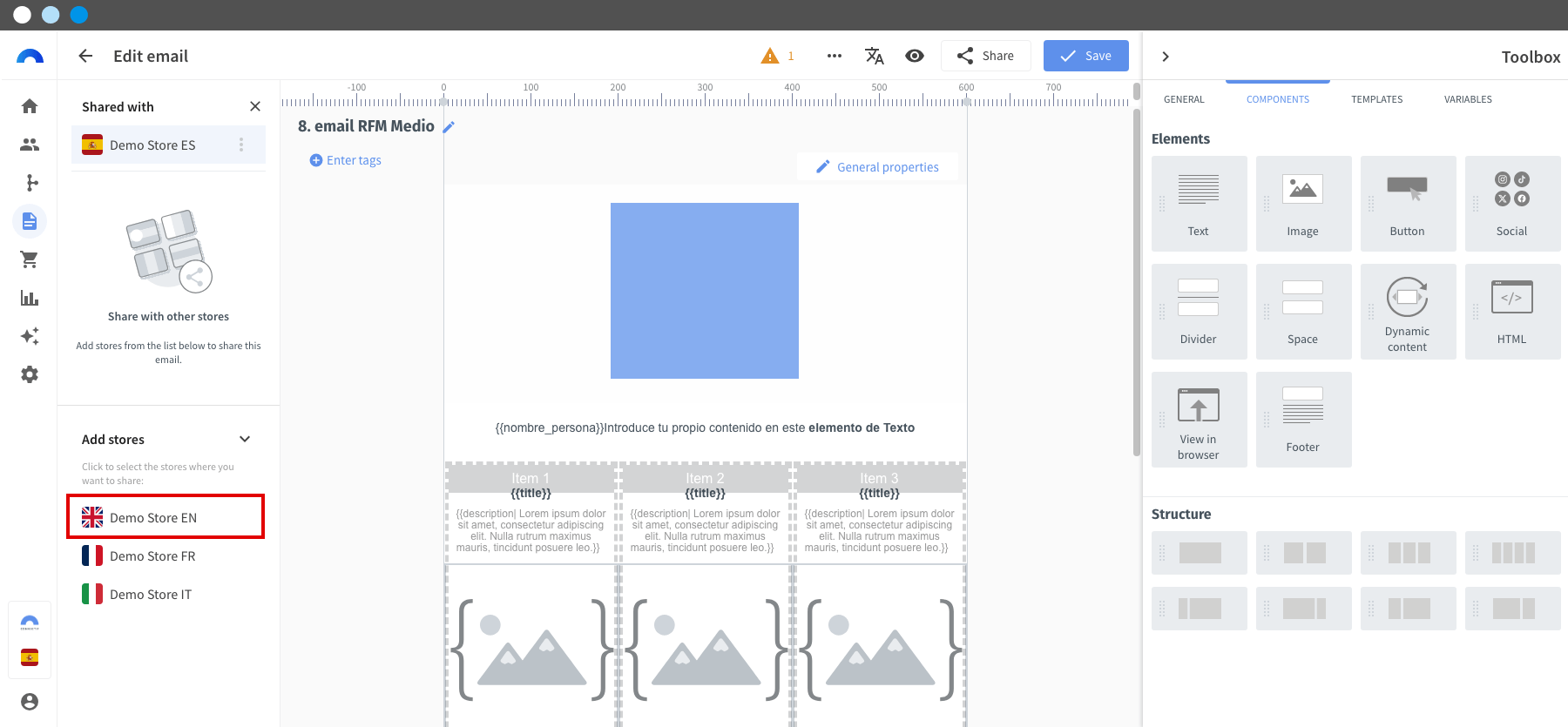Open the shopping cart sidebar section
Image resolution: width=1568 pixels, height=727 pixels.
30,259
